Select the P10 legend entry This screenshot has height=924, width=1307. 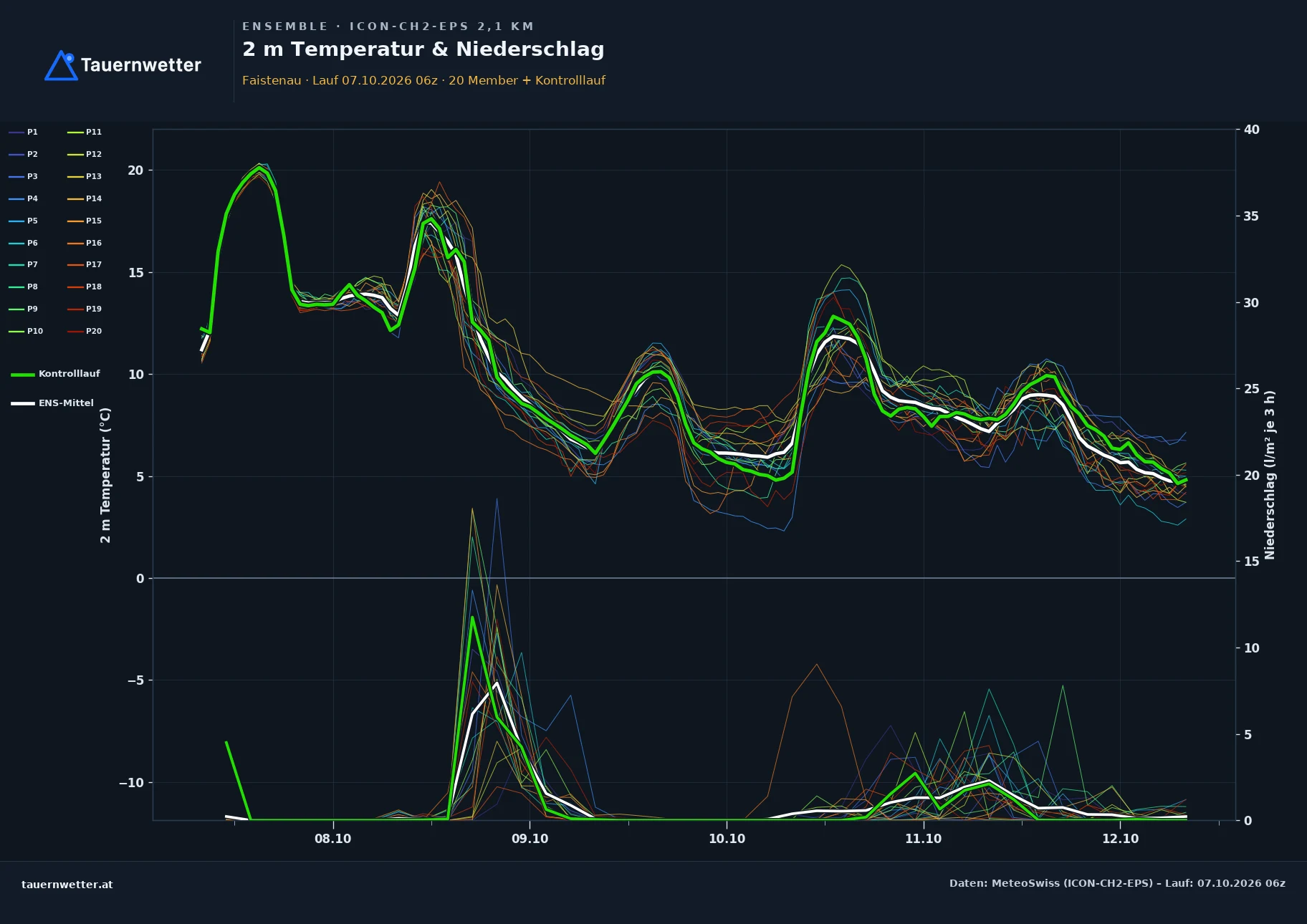tap(26, 331)
